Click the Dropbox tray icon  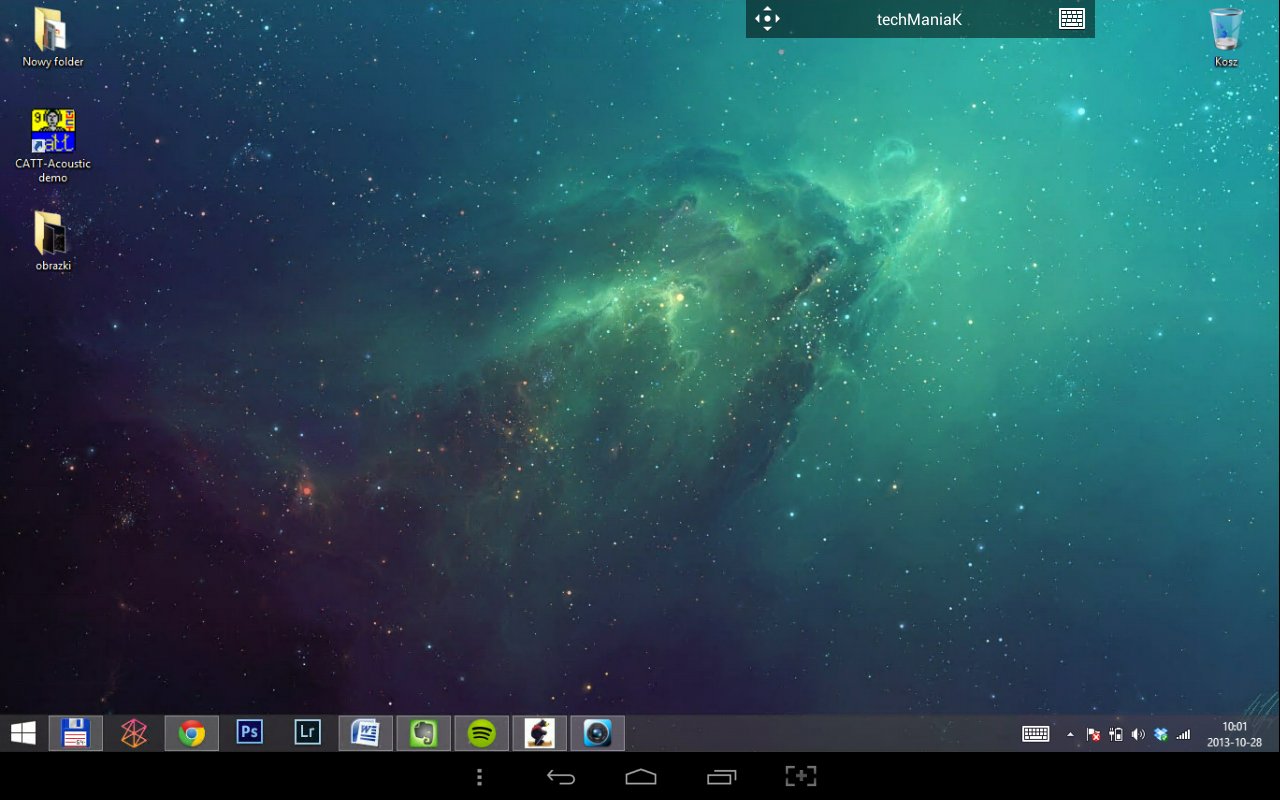click(1161, 734)
